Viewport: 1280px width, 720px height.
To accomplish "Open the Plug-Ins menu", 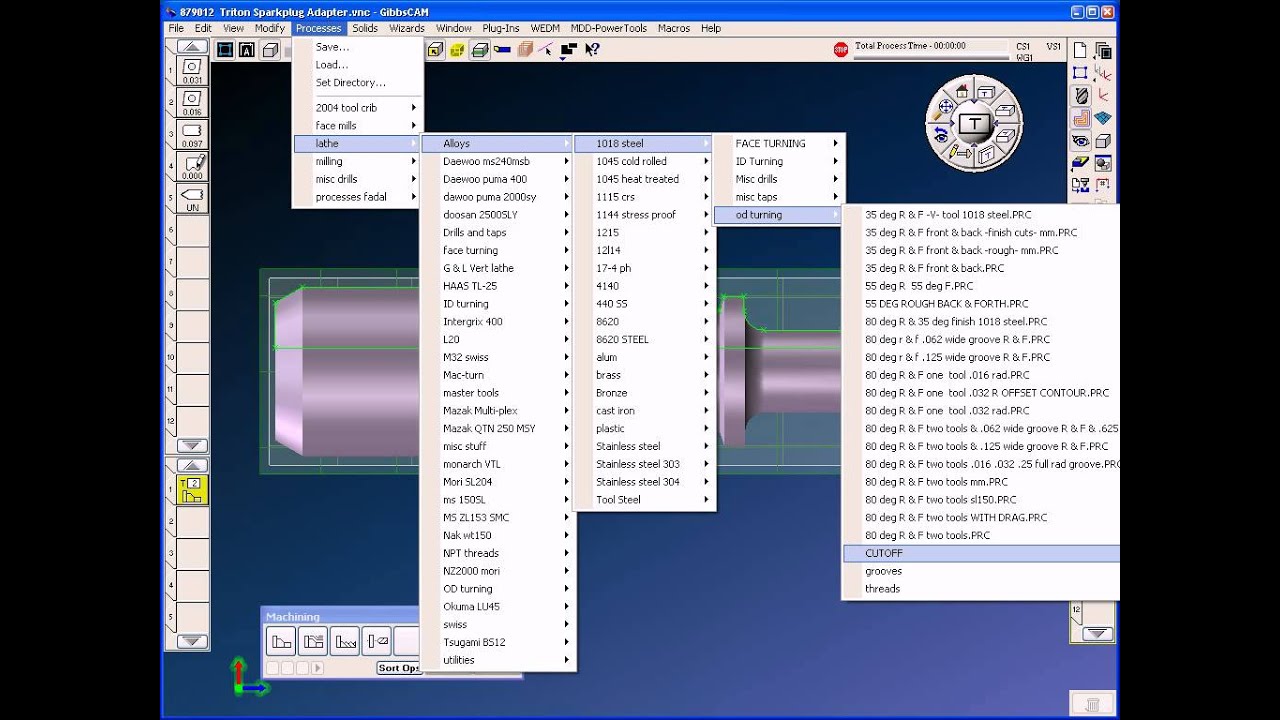I will 500,28.
